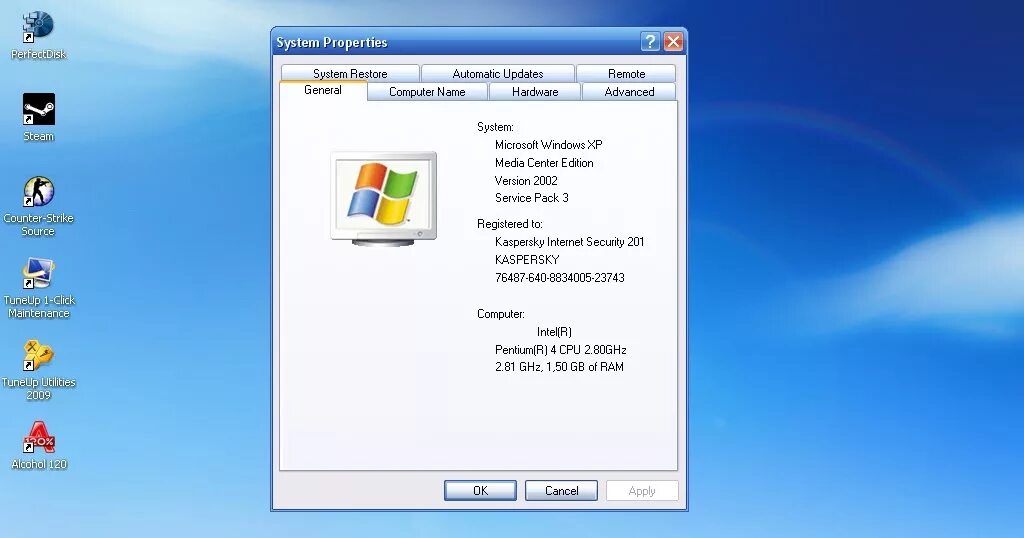Switch to the System Restore tab
Viewport: 1024px width, 538px height.
tap(350, 74)
